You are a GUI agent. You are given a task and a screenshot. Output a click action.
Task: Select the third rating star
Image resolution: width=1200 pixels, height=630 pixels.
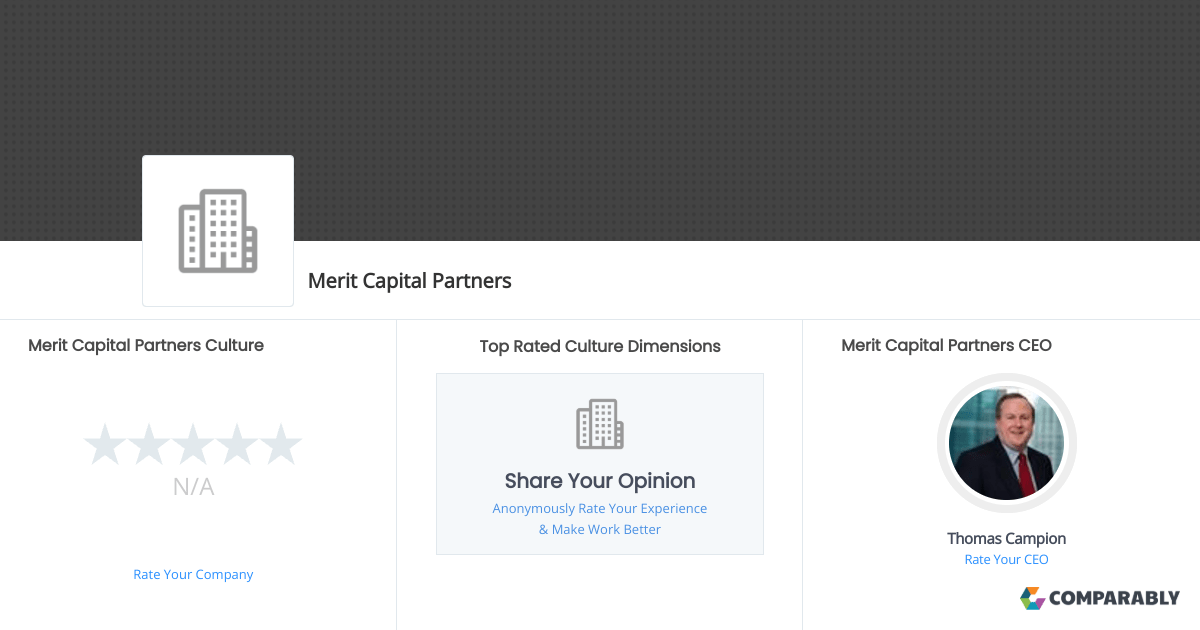tap(193, 444)
